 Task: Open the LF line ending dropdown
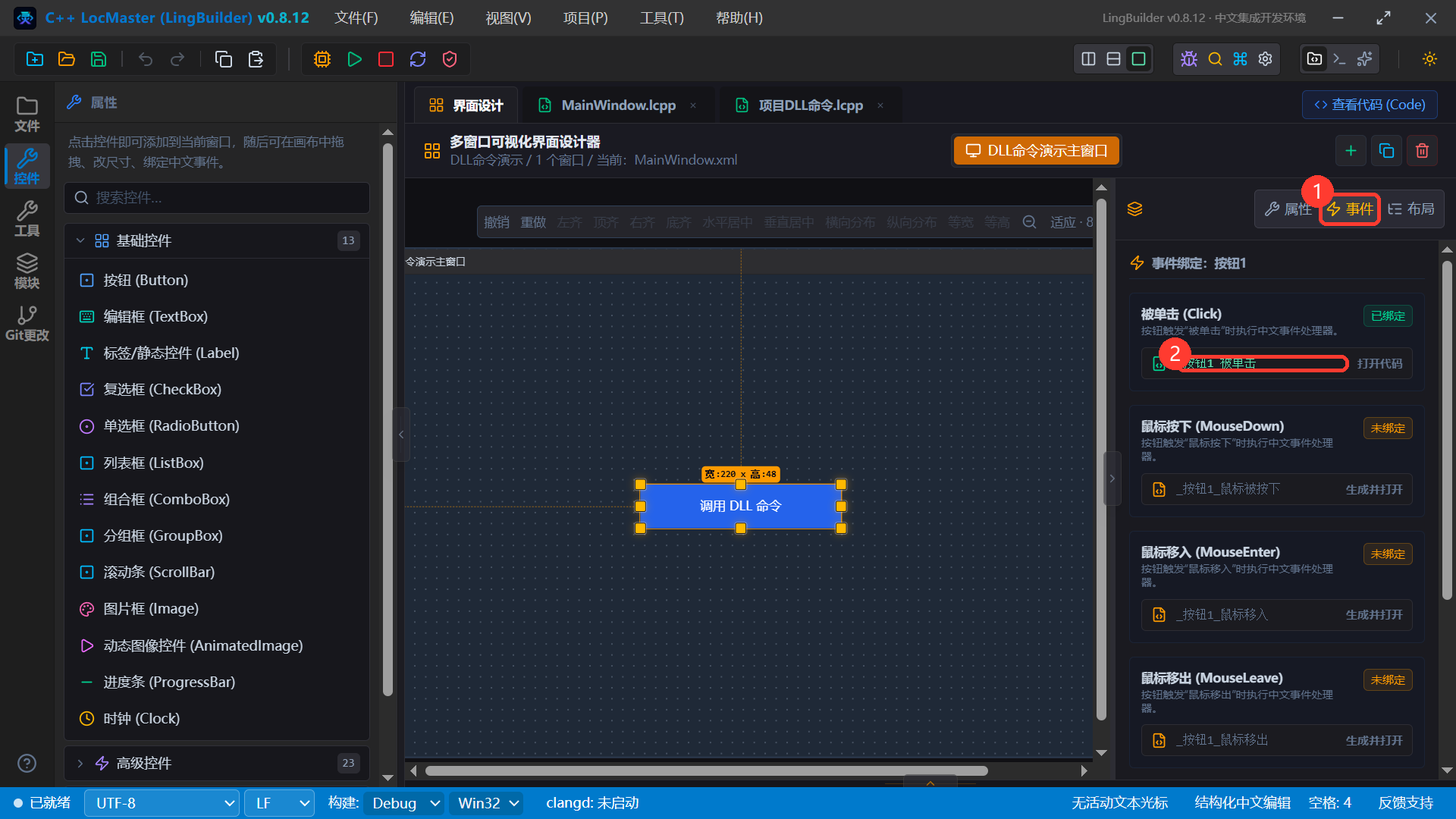pos(280,803)
